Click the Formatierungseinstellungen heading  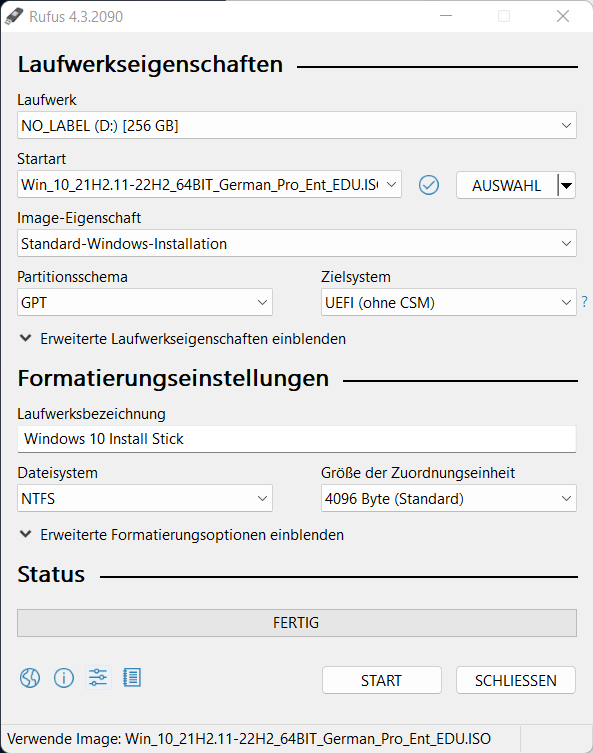click(173, 378)
